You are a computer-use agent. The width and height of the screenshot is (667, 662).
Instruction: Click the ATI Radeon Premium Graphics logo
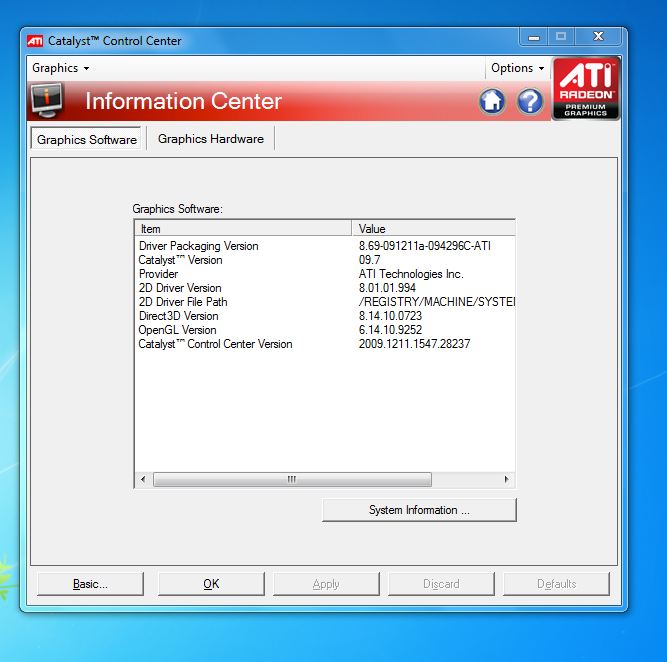click(x=586, y=88)
